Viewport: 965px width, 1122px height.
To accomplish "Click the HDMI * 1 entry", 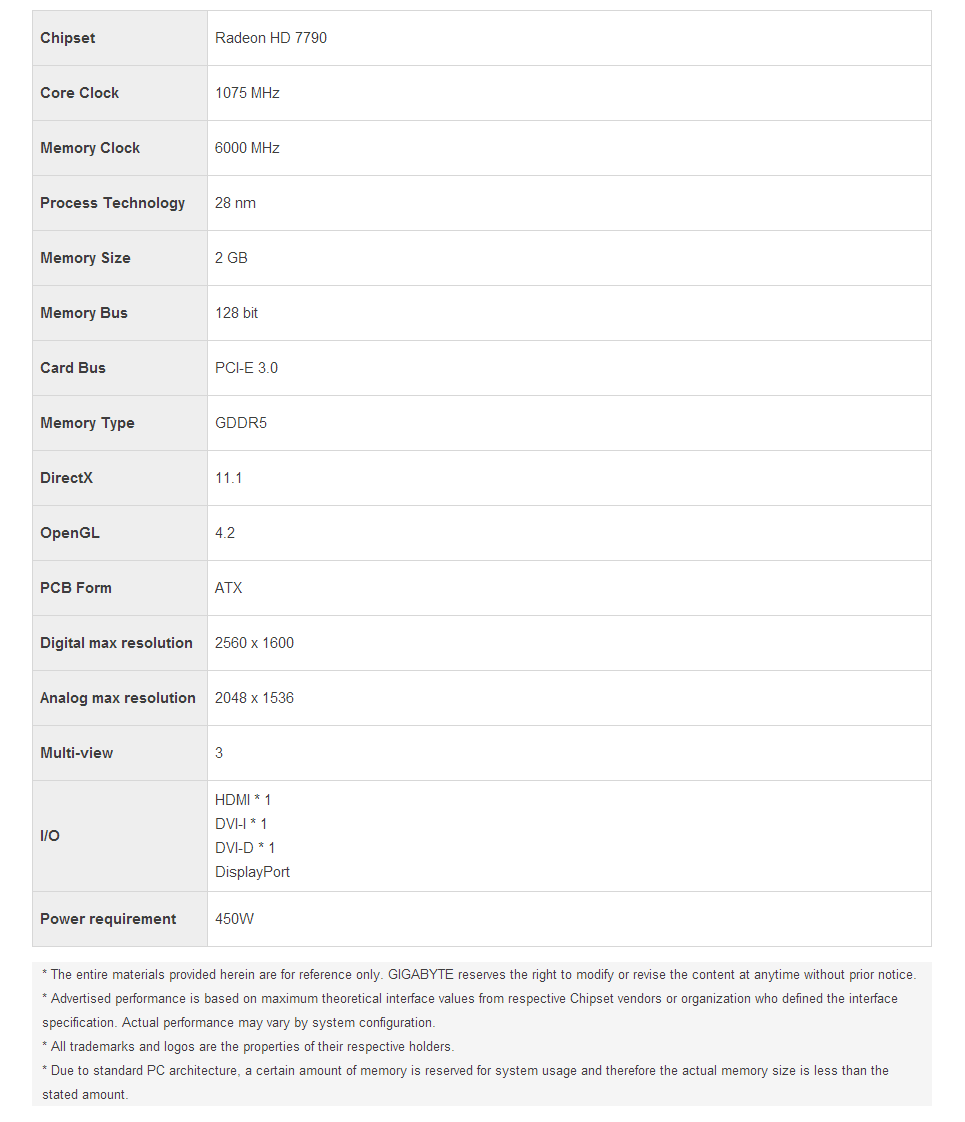I will (243, 800).
